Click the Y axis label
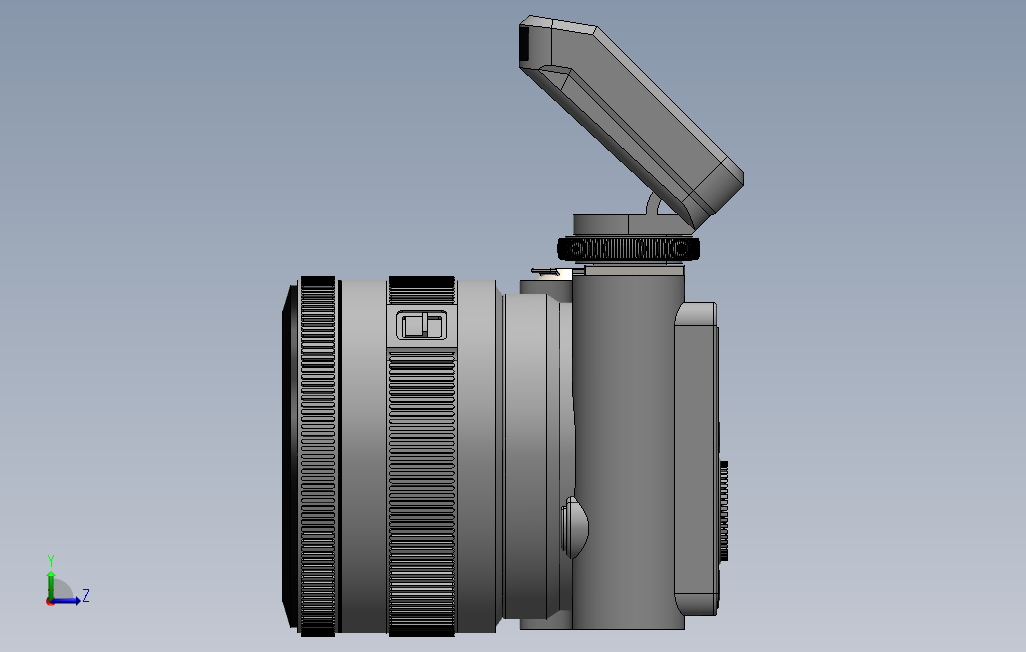The image size is (1026, 652). point(51,561)
